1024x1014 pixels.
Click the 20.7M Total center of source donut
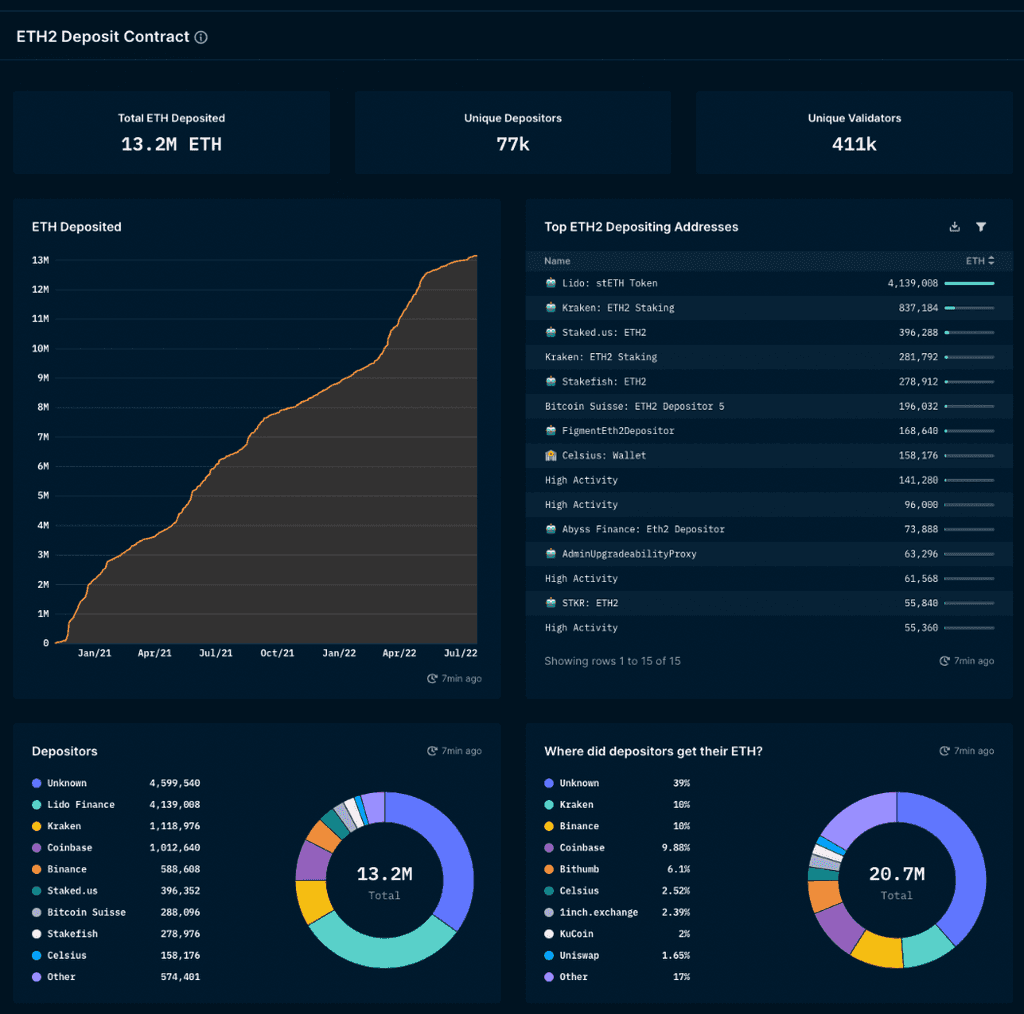(897, 883)
